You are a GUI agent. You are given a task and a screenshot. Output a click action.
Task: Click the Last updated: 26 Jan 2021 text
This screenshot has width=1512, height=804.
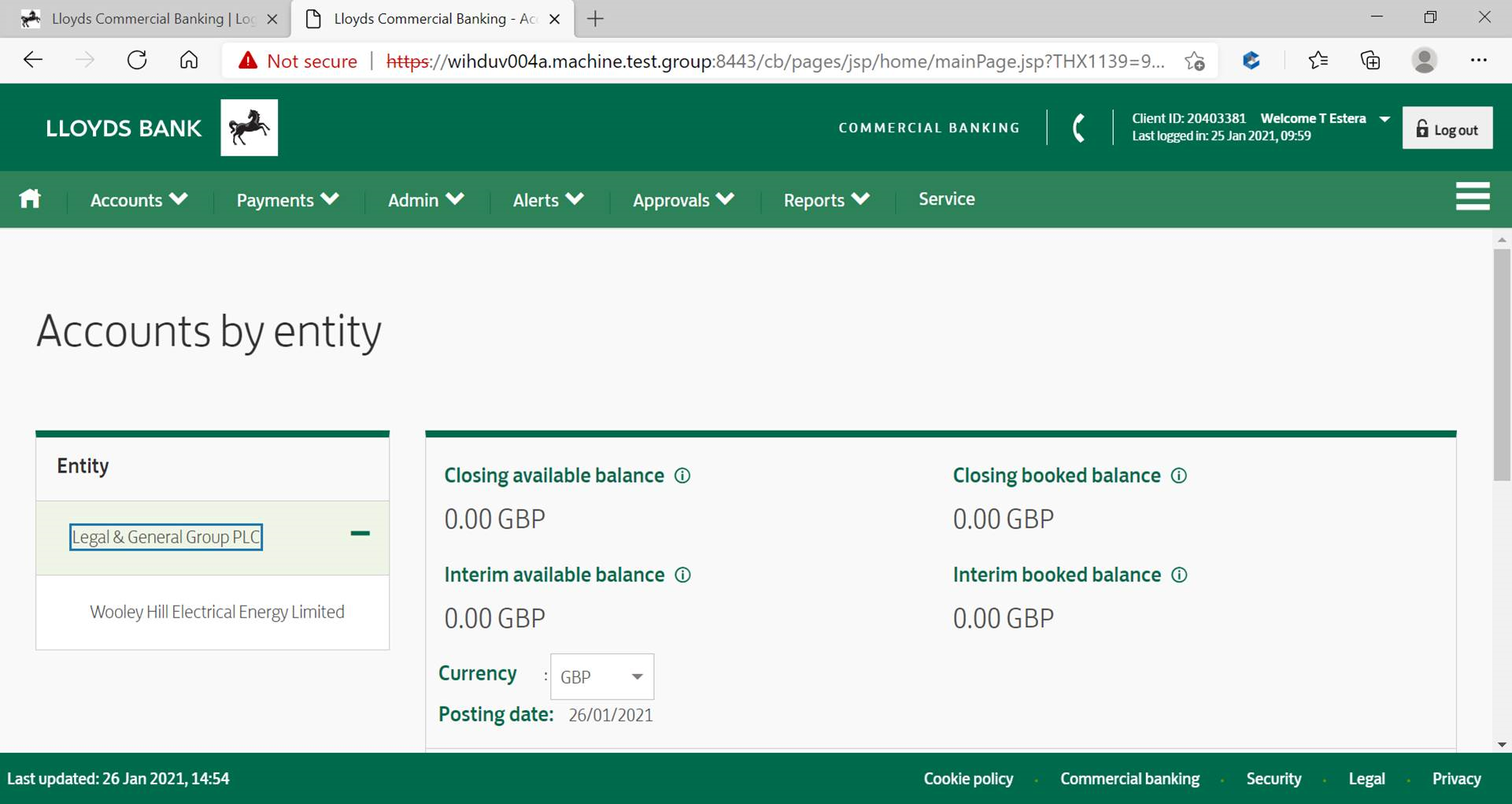(118, 779)
